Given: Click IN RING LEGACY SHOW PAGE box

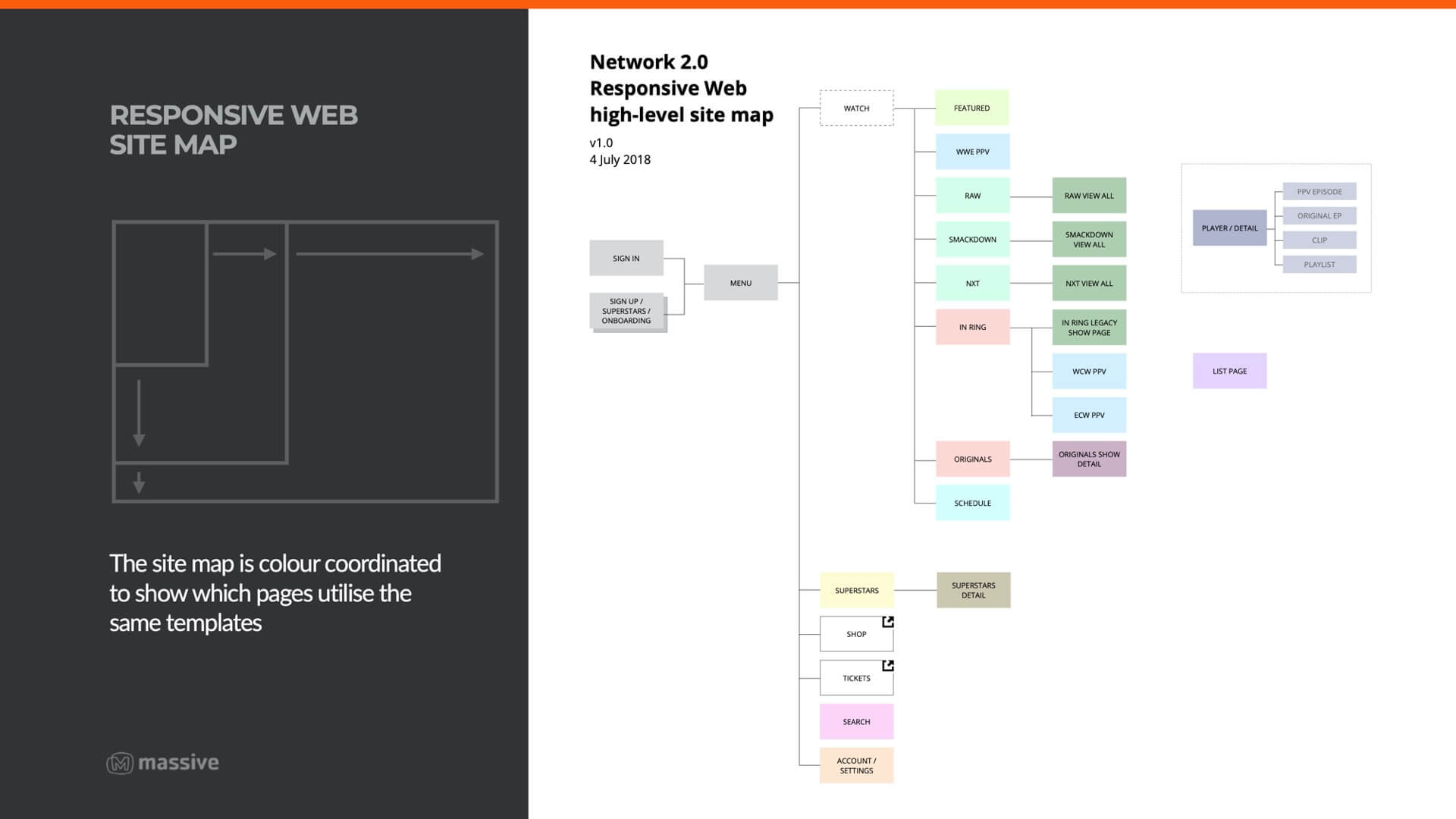Looking at the screenshot, I should click(x=1089, y=328).
